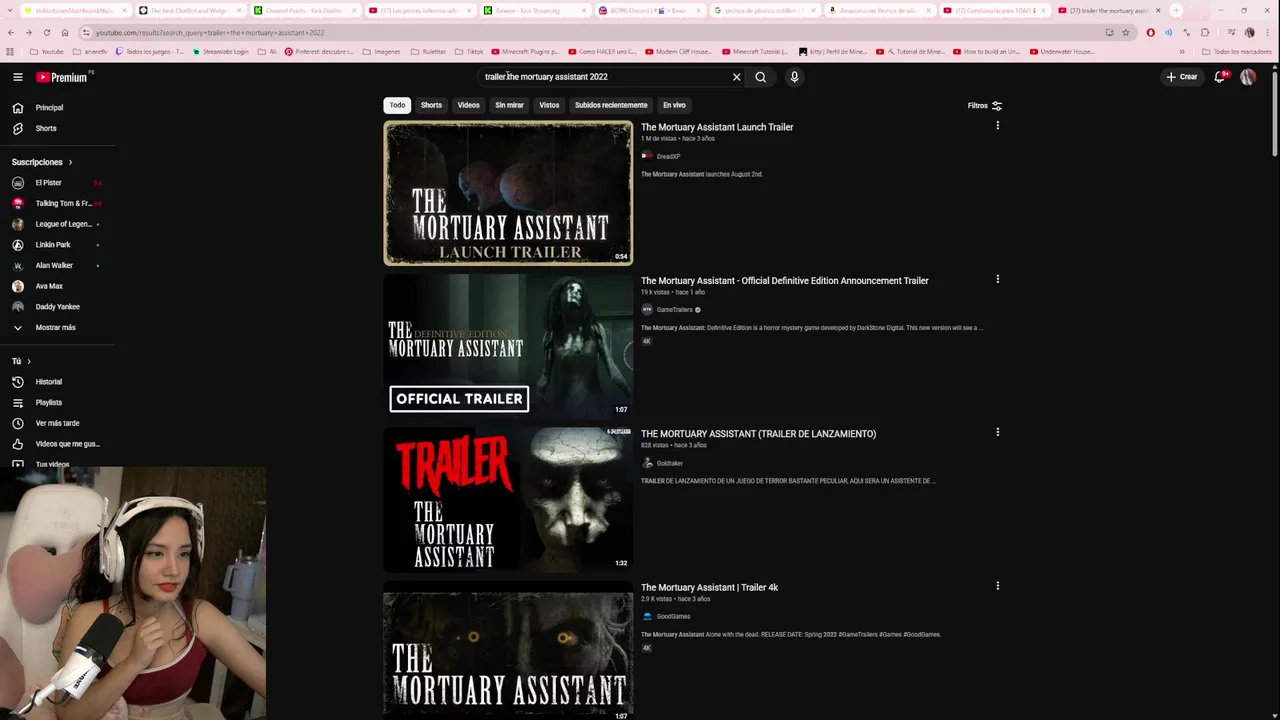Expand Suscripciones section
The height and width of the screenshot is (720, 1280).
point(42,162)
